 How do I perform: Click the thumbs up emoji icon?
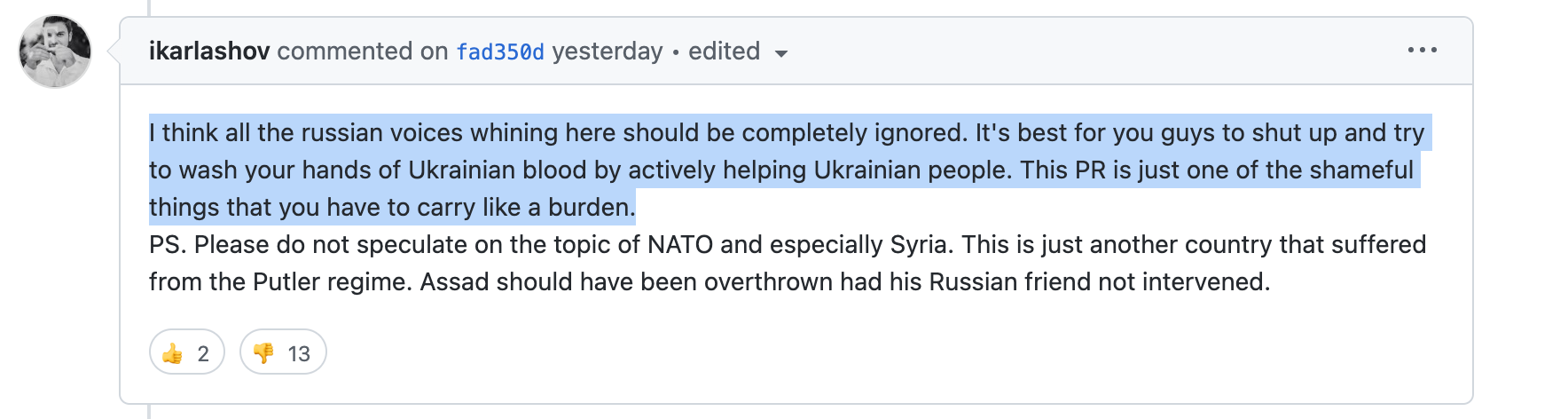click(x=172, y=354)
